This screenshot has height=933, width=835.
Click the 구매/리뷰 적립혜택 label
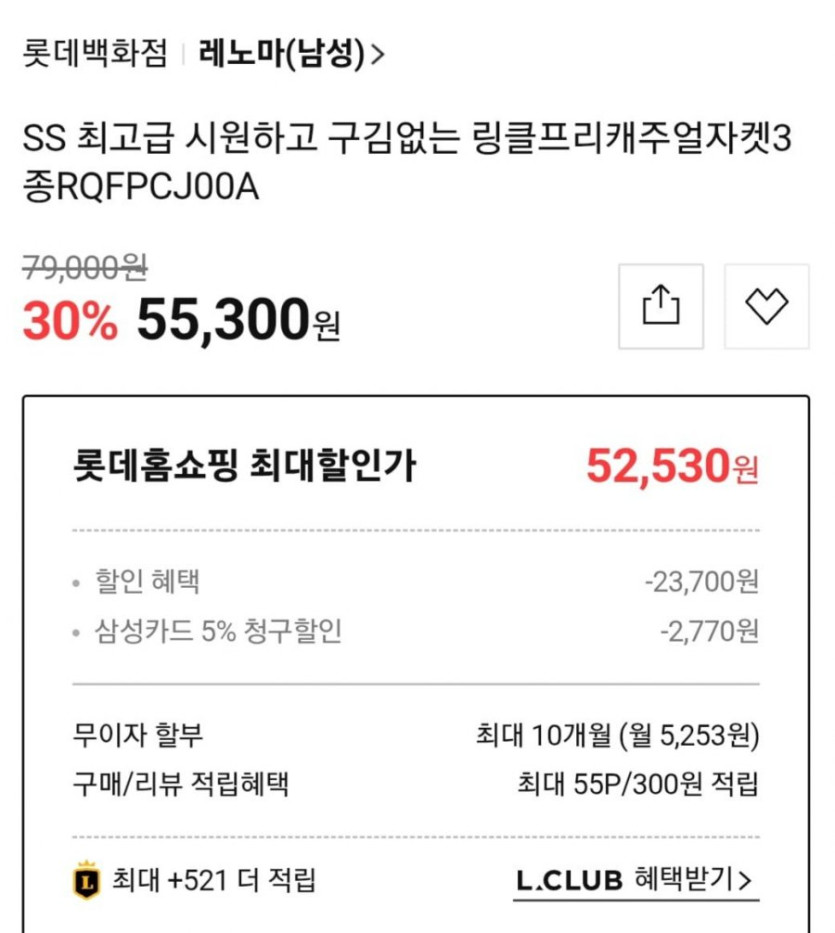pyautogui.click(x=181, y=783)
